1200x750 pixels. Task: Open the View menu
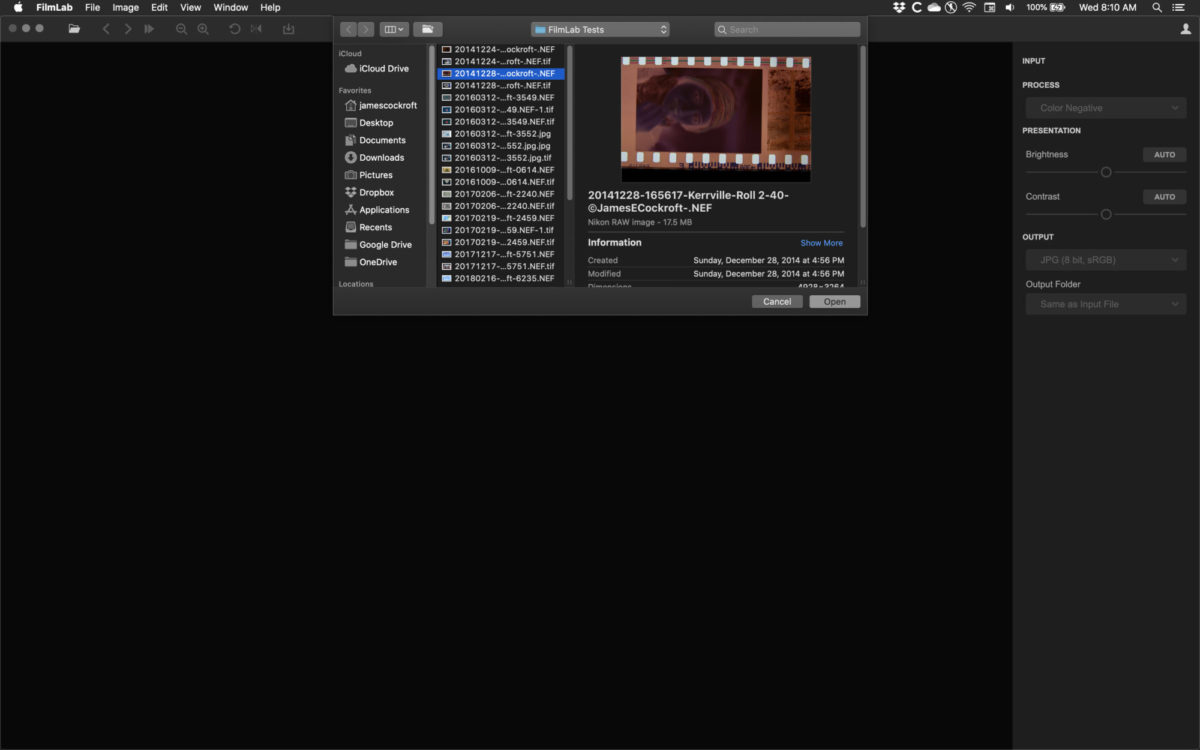[190, 7]
